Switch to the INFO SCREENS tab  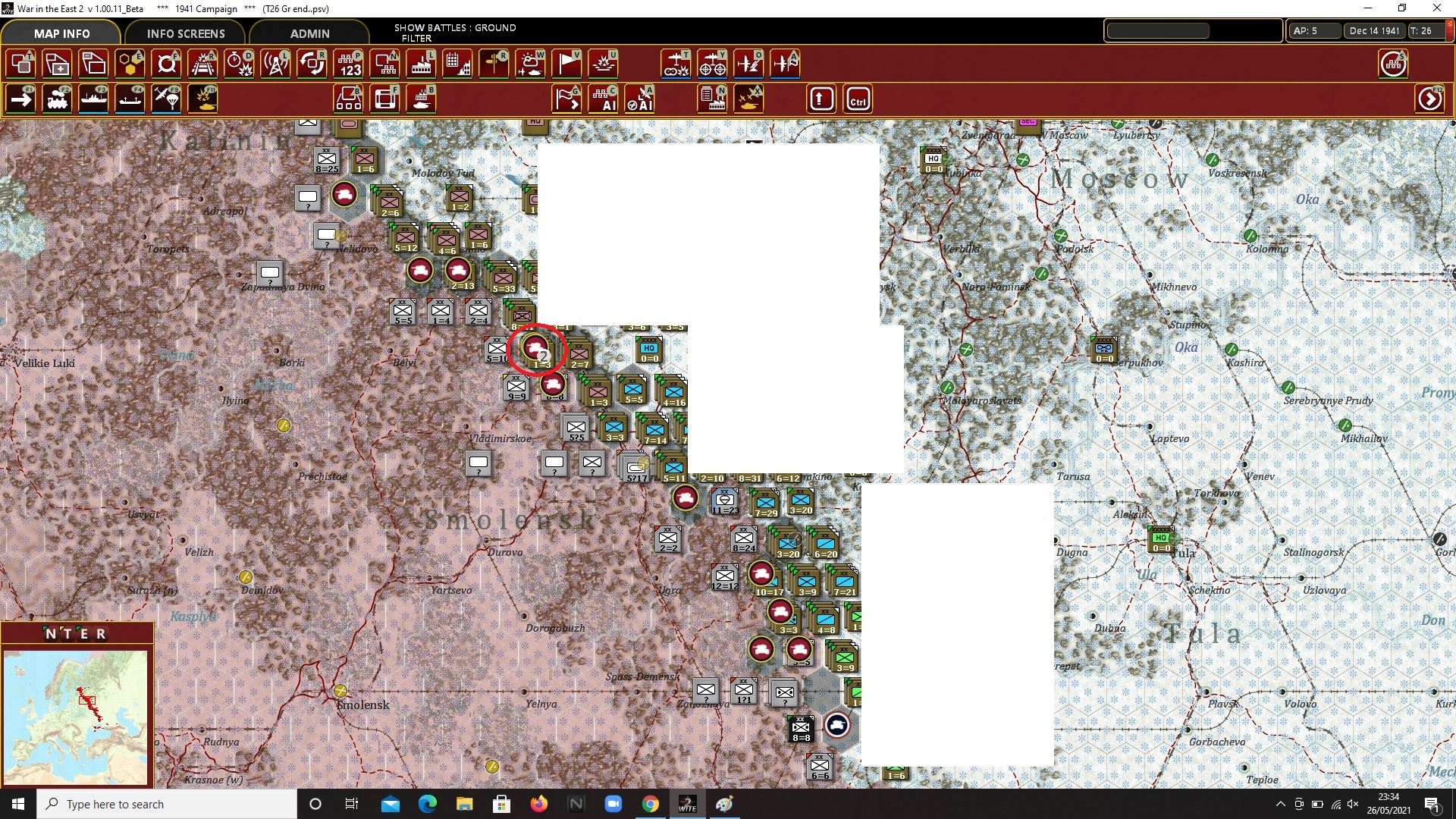(x=186, y=33)
